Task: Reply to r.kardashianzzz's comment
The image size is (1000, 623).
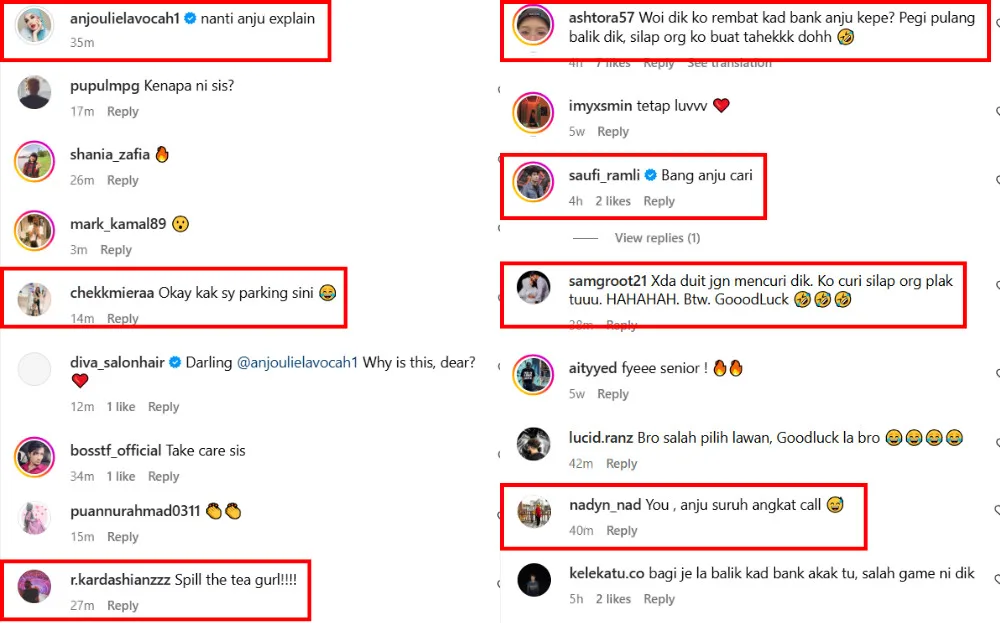Action: [x=123, y=606]
